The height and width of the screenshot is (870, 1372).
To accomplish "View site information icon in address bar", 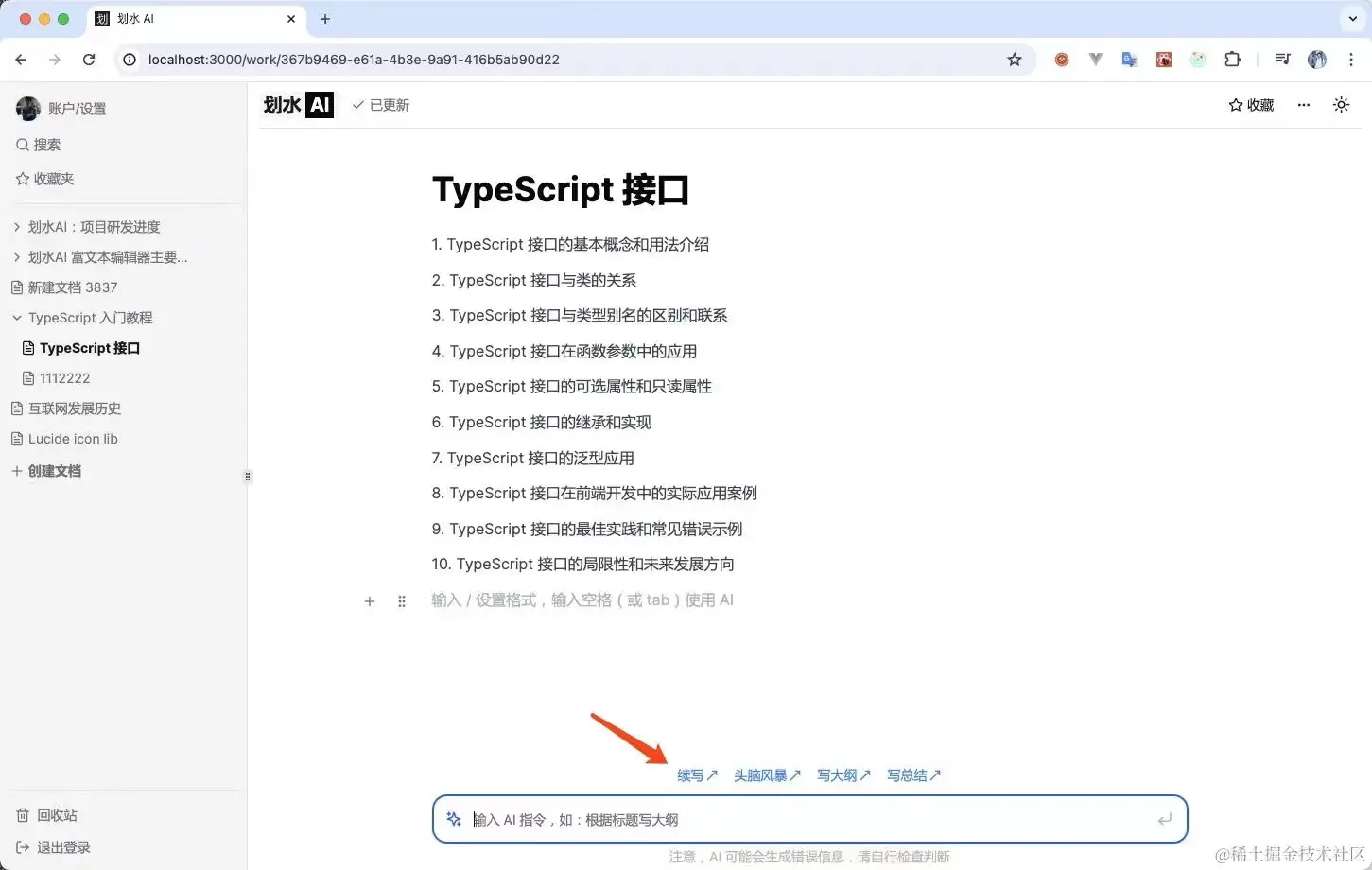I will (130, 60).
